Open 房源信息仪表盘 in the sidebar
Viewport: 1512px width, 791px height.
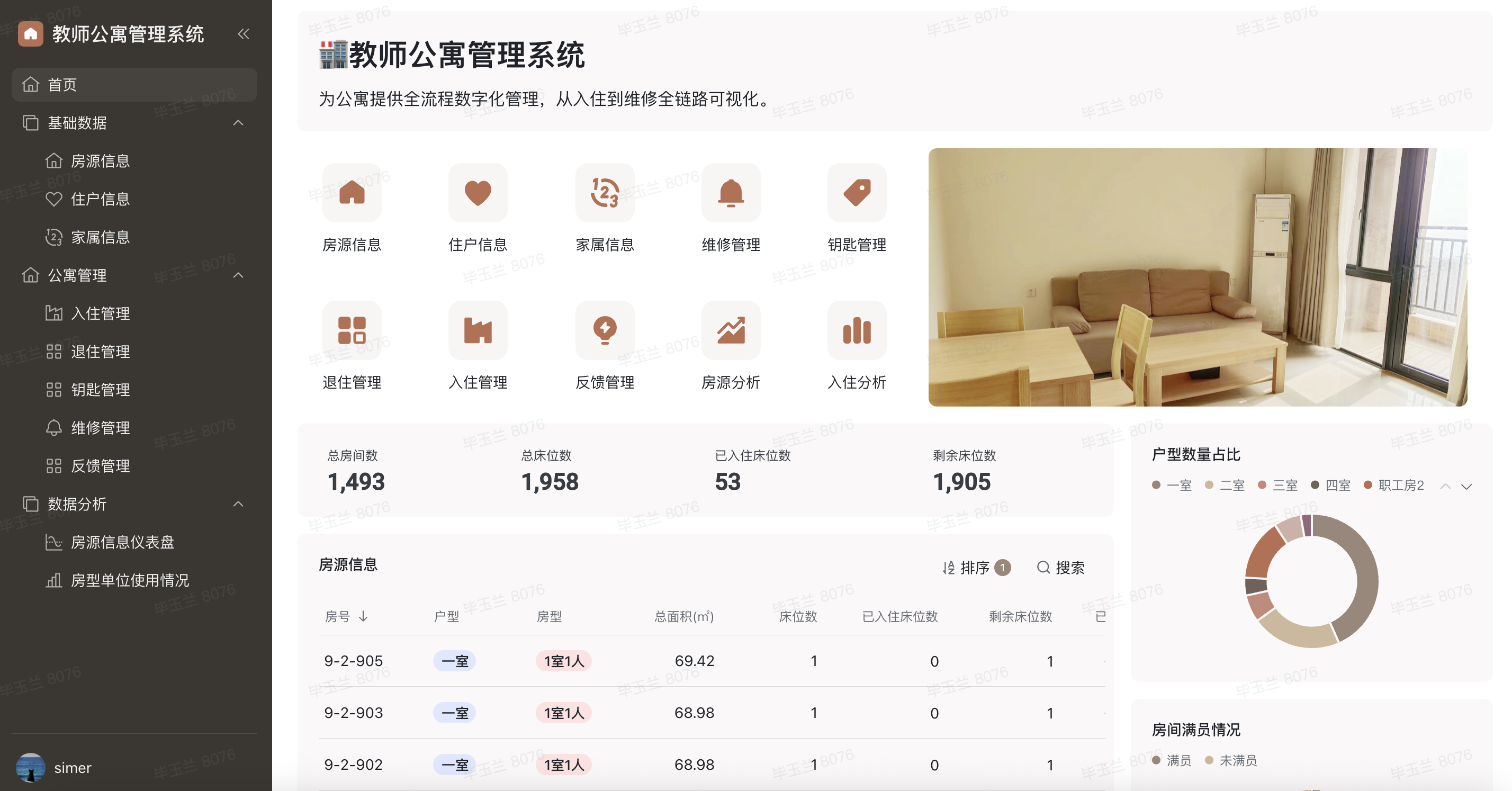[x=122, y=542]
